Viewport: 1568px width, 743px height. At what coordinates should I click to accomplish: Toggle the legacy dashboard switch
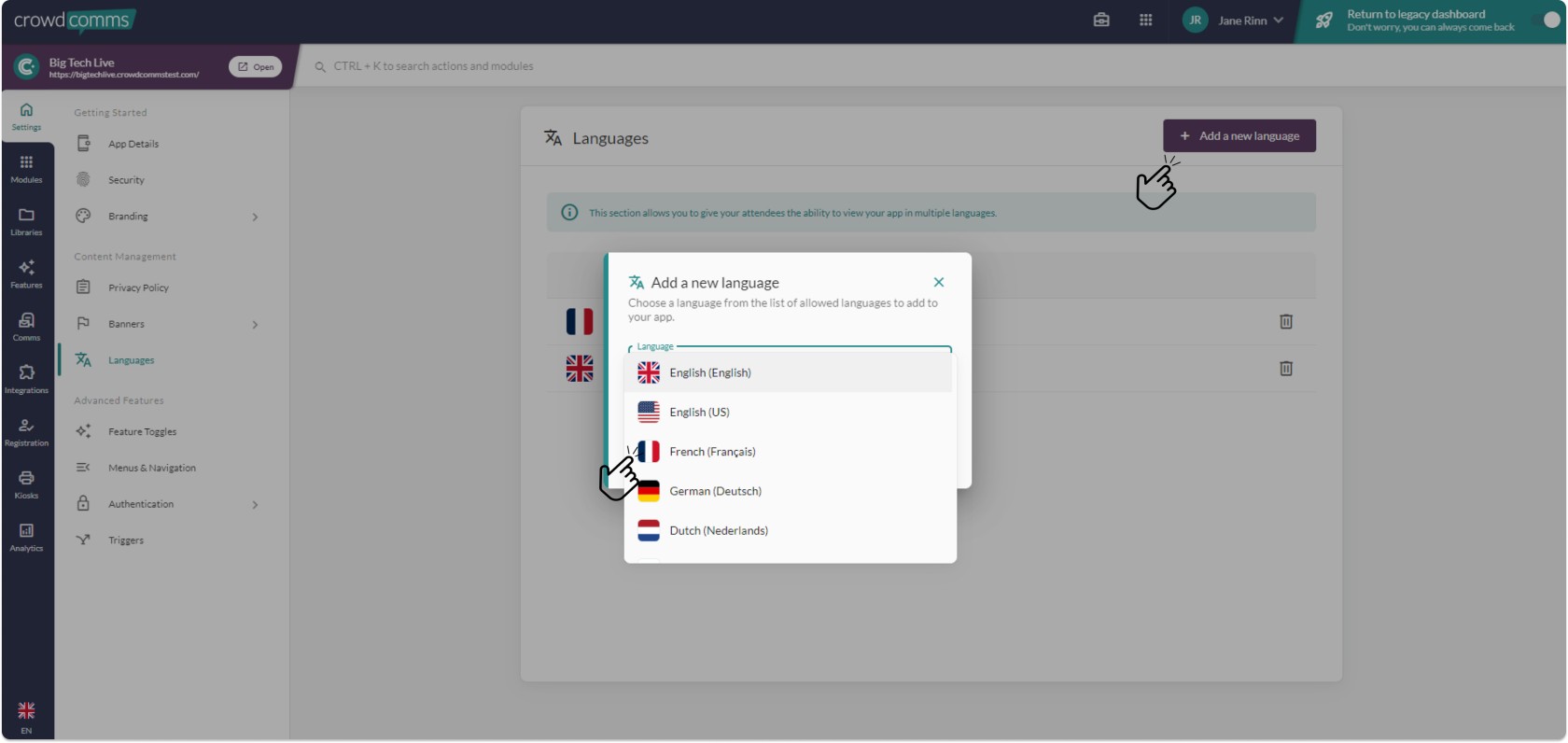pyautogui.click(x=1547, y=21)
